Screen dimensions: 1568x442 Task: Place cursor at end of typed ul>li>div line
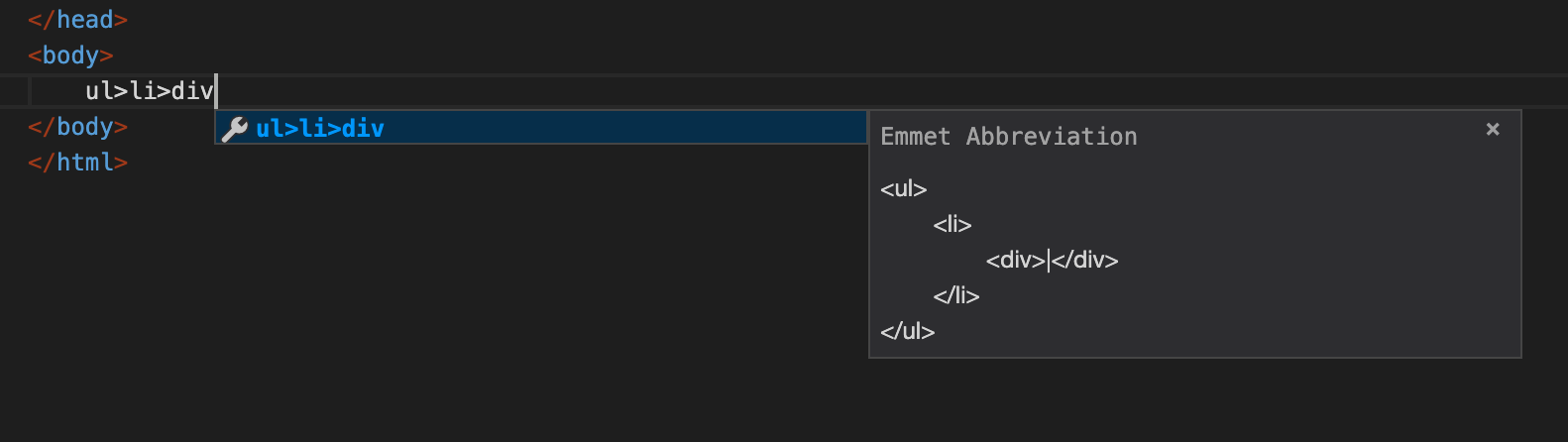pos(215,91)
